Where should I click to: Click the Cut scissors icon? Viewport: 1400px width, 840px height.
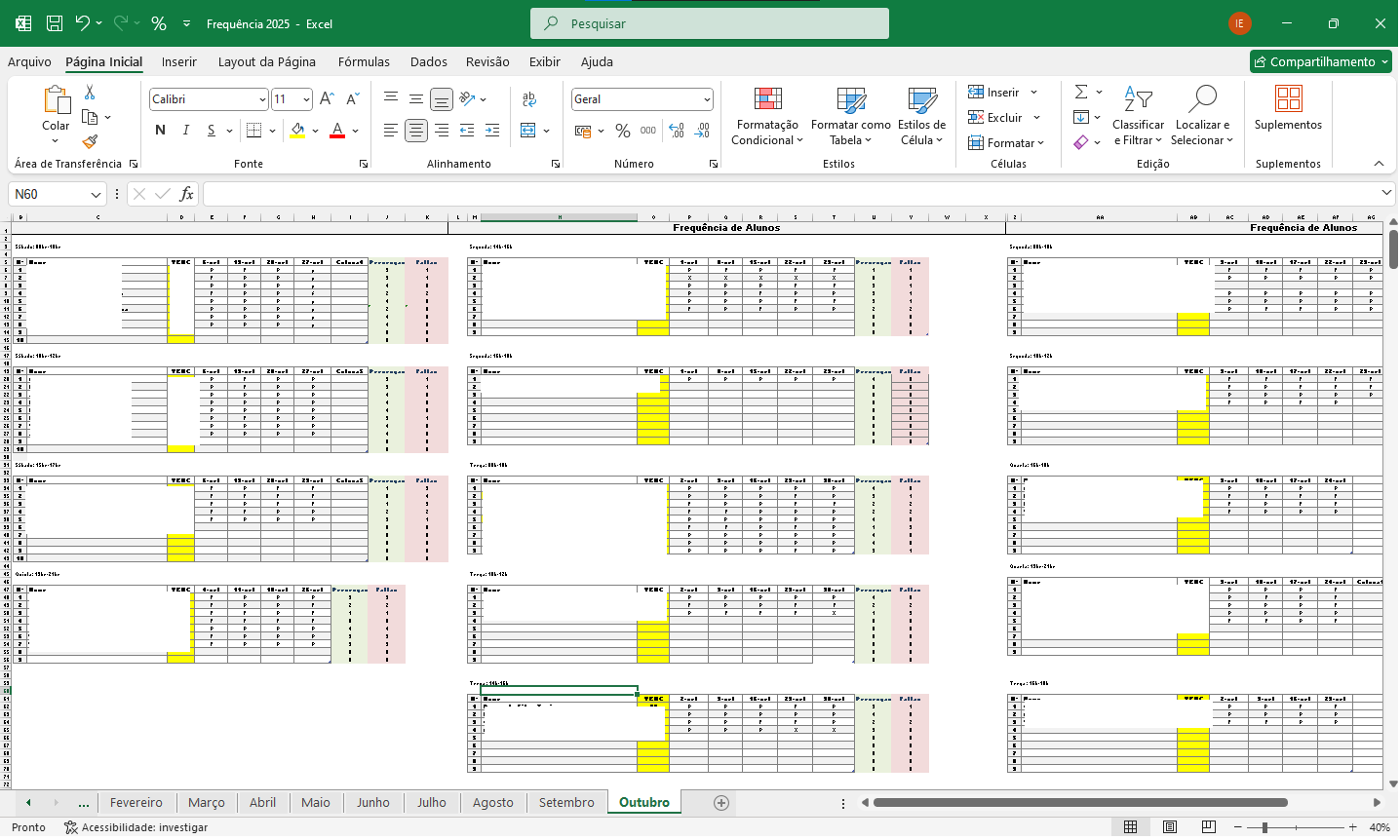(x=90, y=93)
